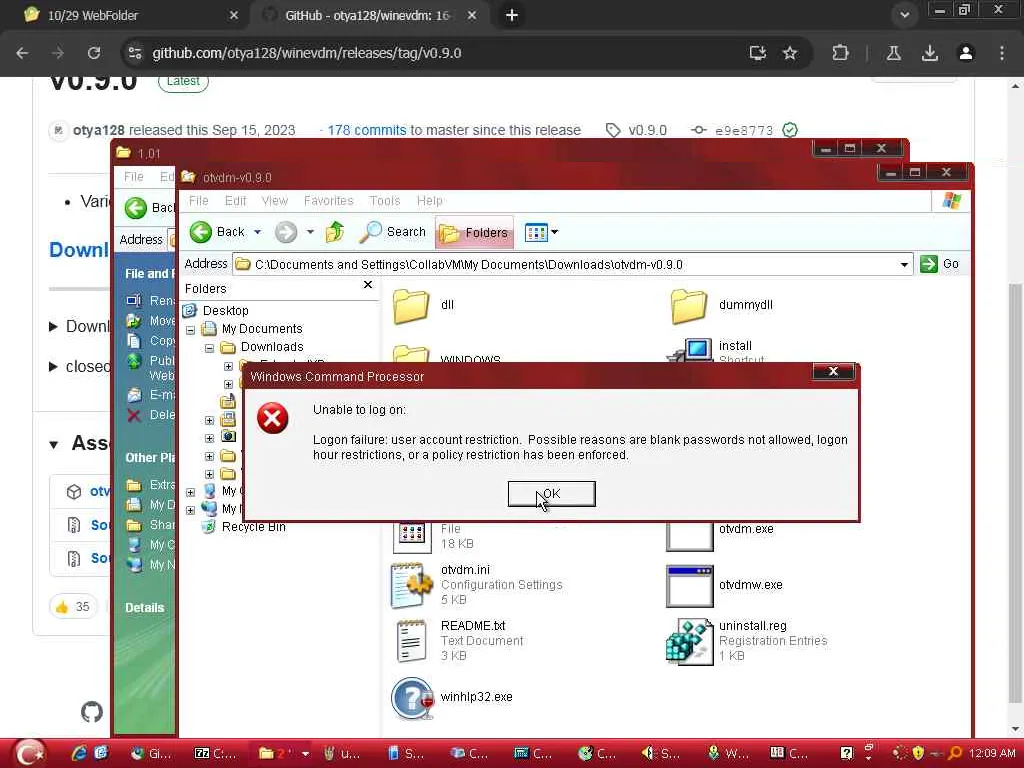
Task: Open the View menu
Action: click(x=275, y=200)
